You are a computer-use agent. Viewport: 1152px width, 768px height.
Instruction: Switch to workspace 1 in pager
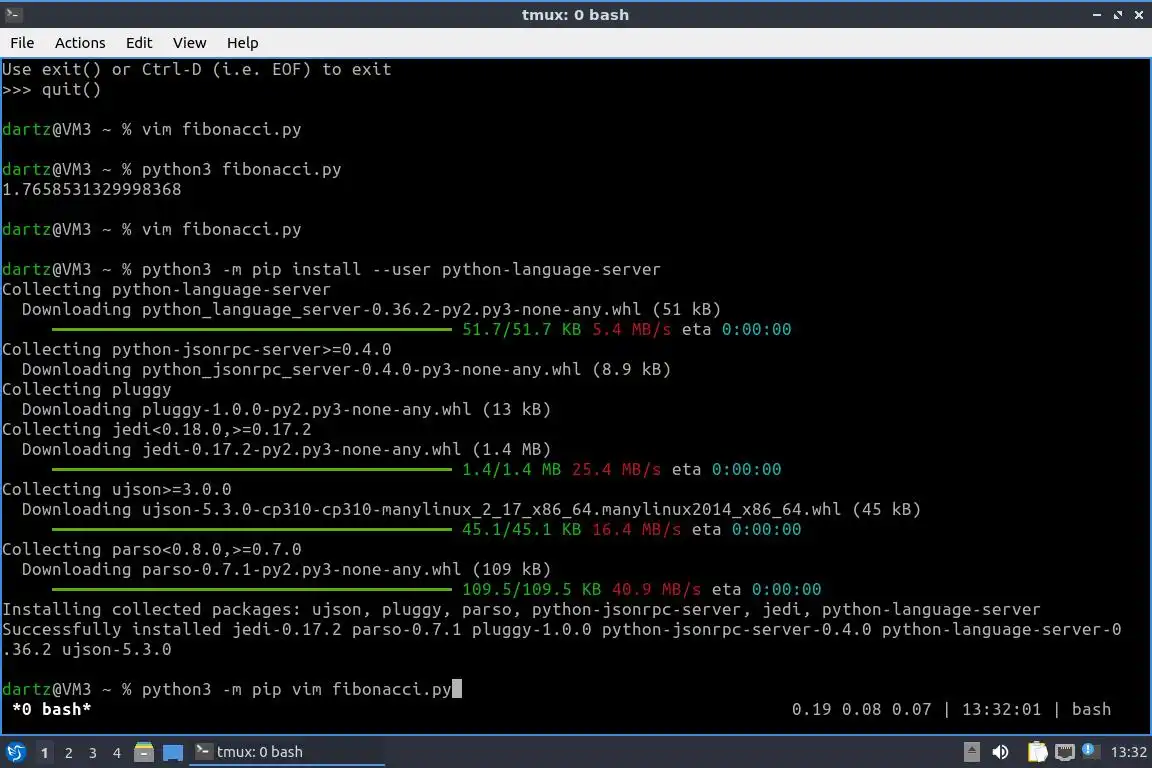(45, 753)
